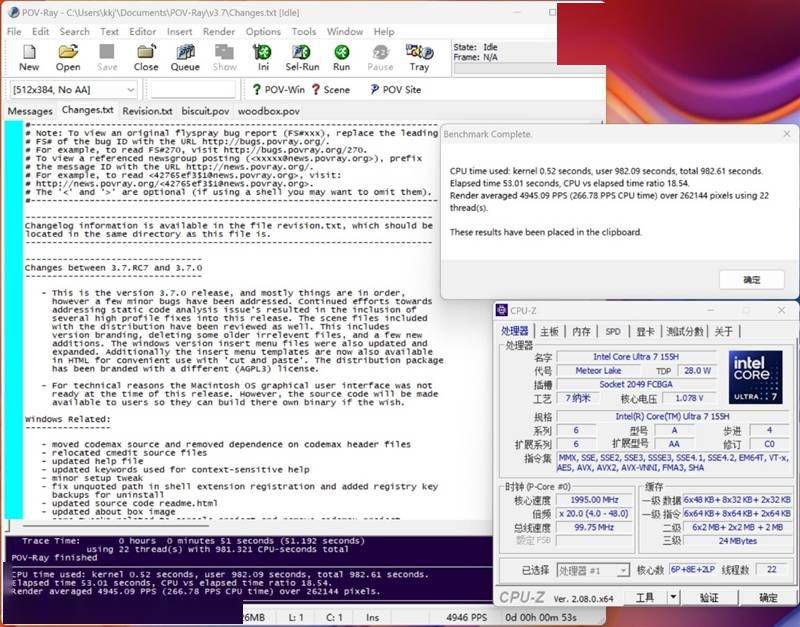This screenshot has width=800, height=627.
Task: Switch to the Messages tab
Action: pyautogui.click(x=30, y=111)
